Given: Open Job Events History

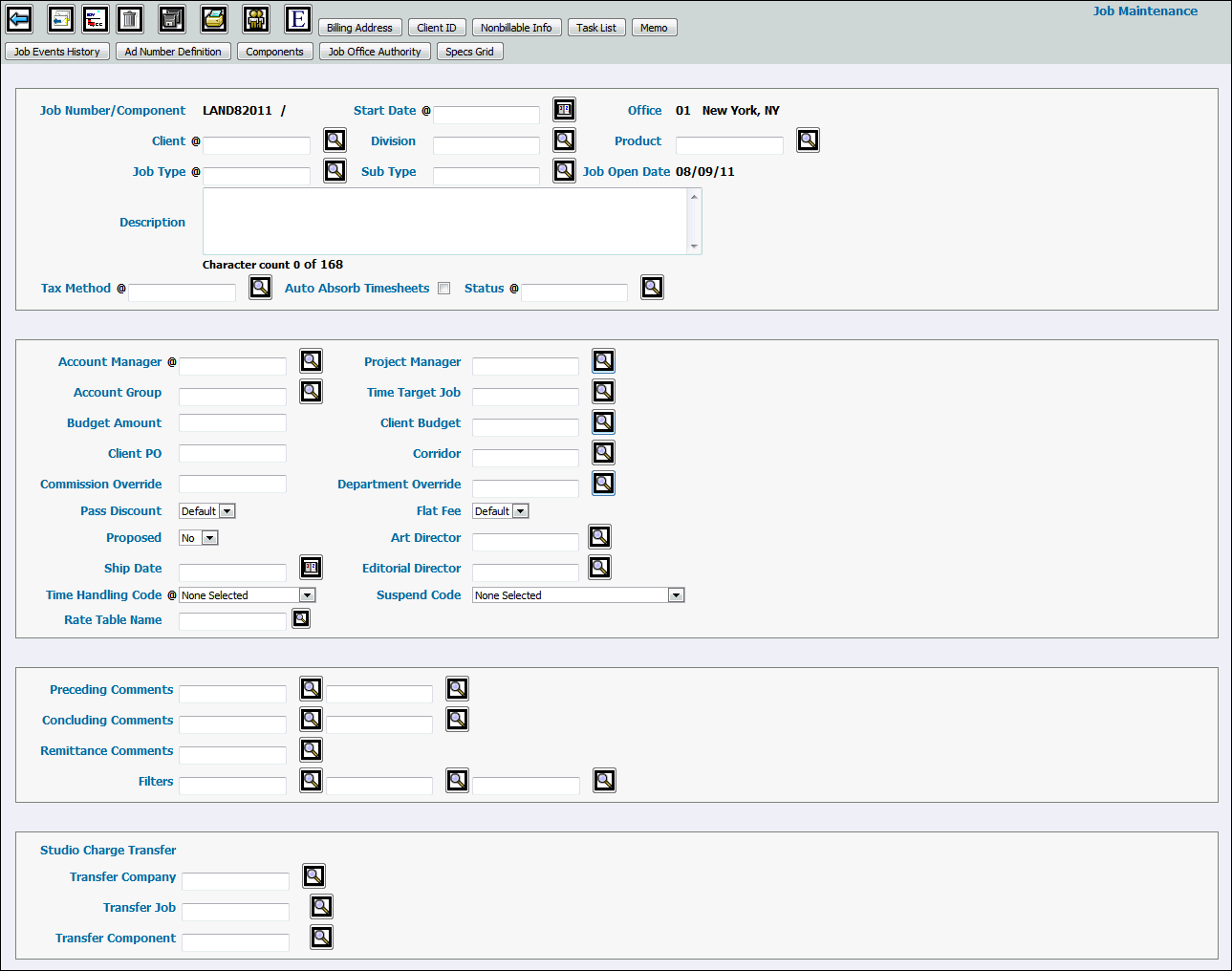Looking at the screenshot, I should [57, 52].
